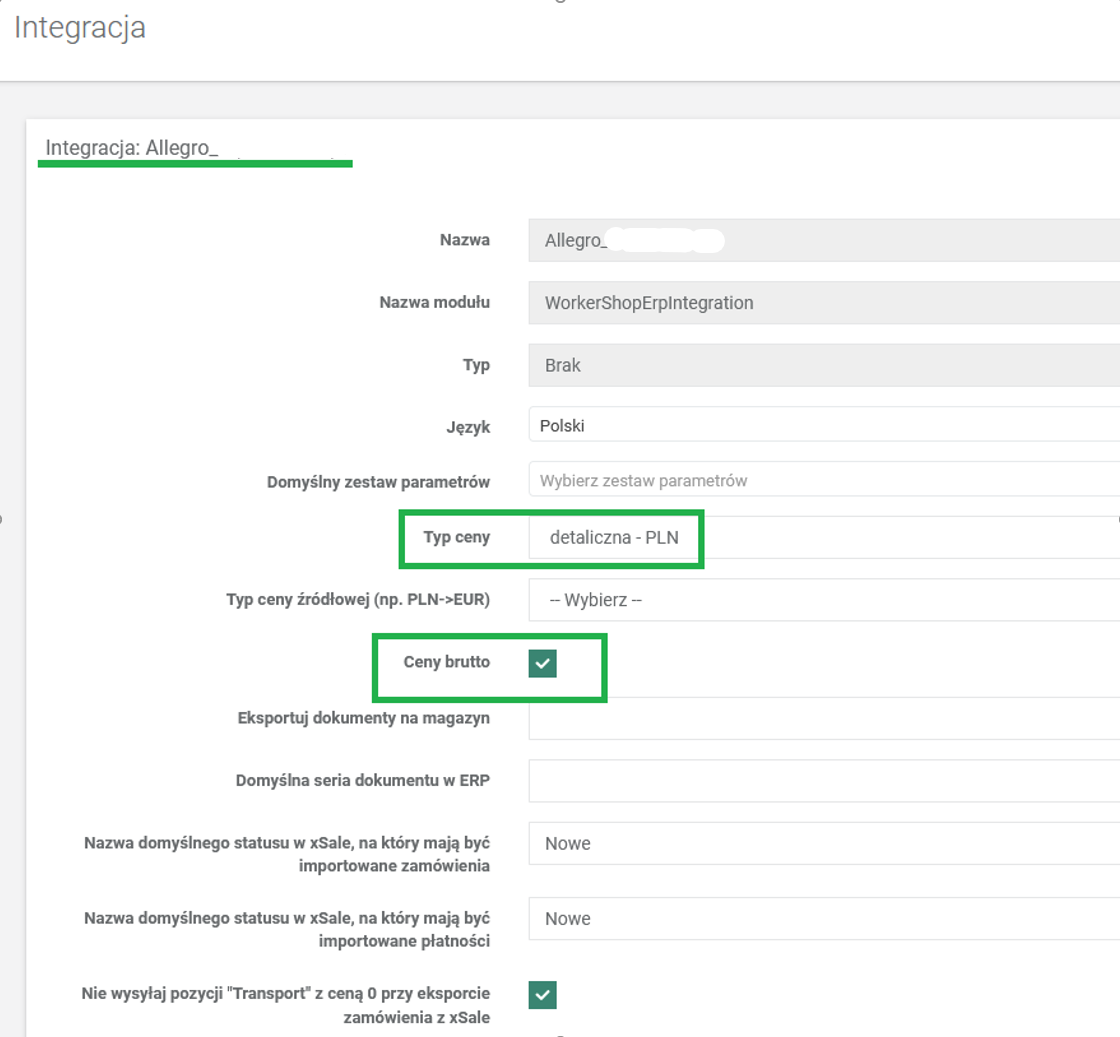This screenshot has height=1037, width=1120.
Task: Focus the Eksportuj dokumenty na magazyn input
Action: tap(820, 718)
